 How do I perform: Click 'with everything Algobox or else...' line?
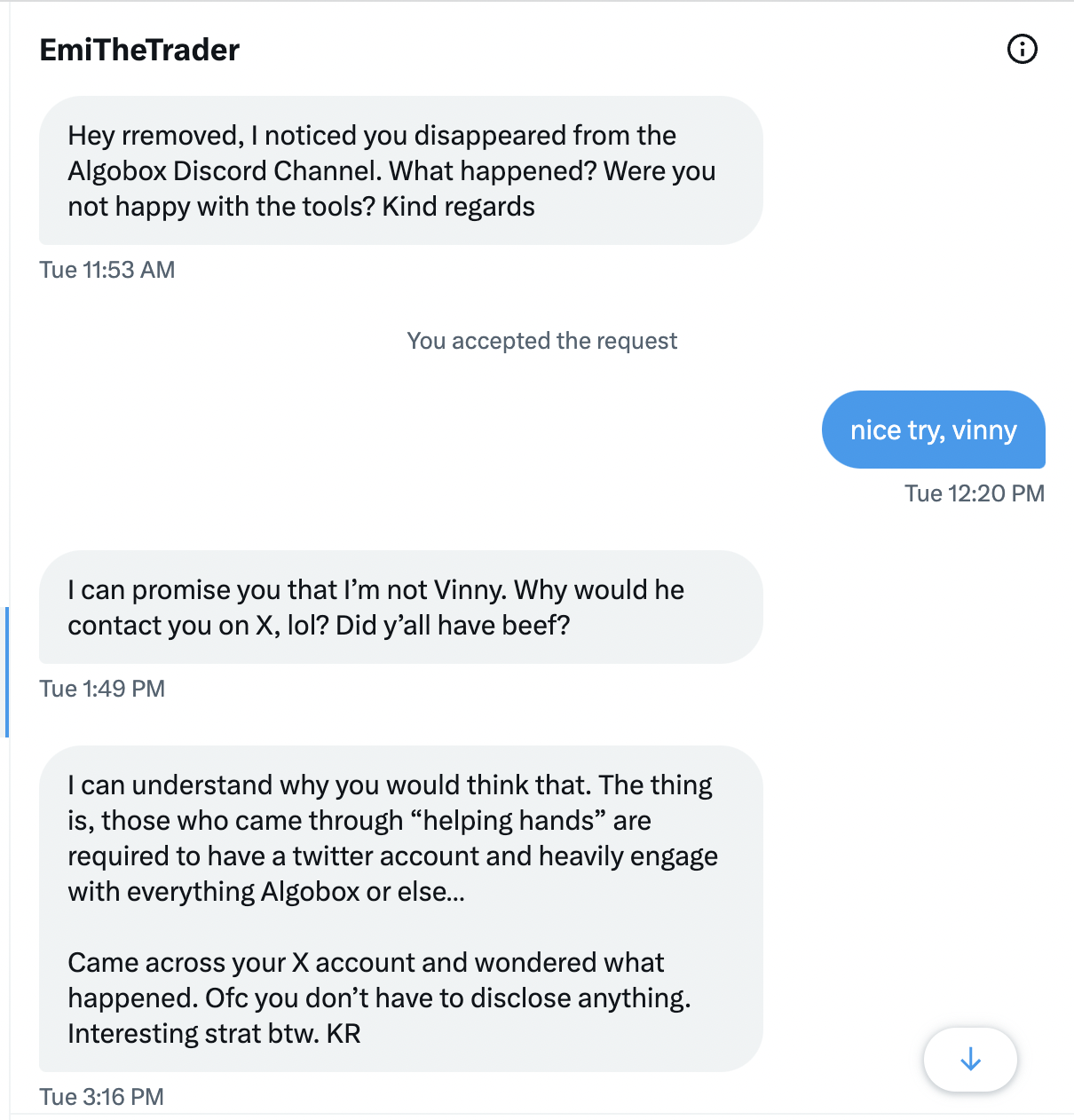(x=266, y=891)
